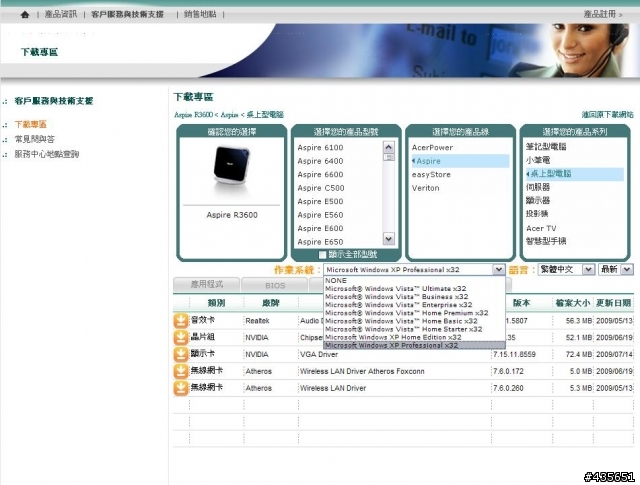Select 投影機 product series
The image size is (640, 485).
pos(537,214)
